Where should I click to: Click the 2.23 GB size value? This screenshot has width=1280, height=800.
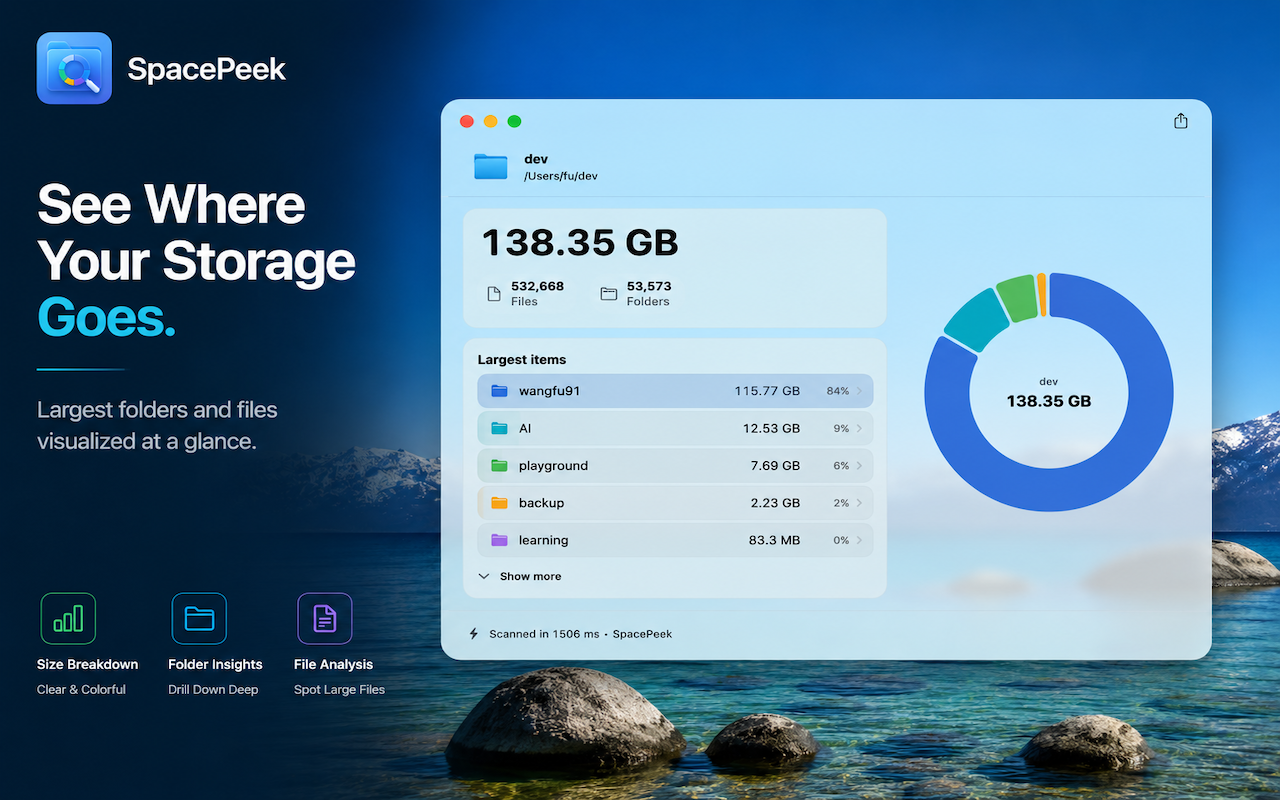pyautogui.click(x=775, y=503)
